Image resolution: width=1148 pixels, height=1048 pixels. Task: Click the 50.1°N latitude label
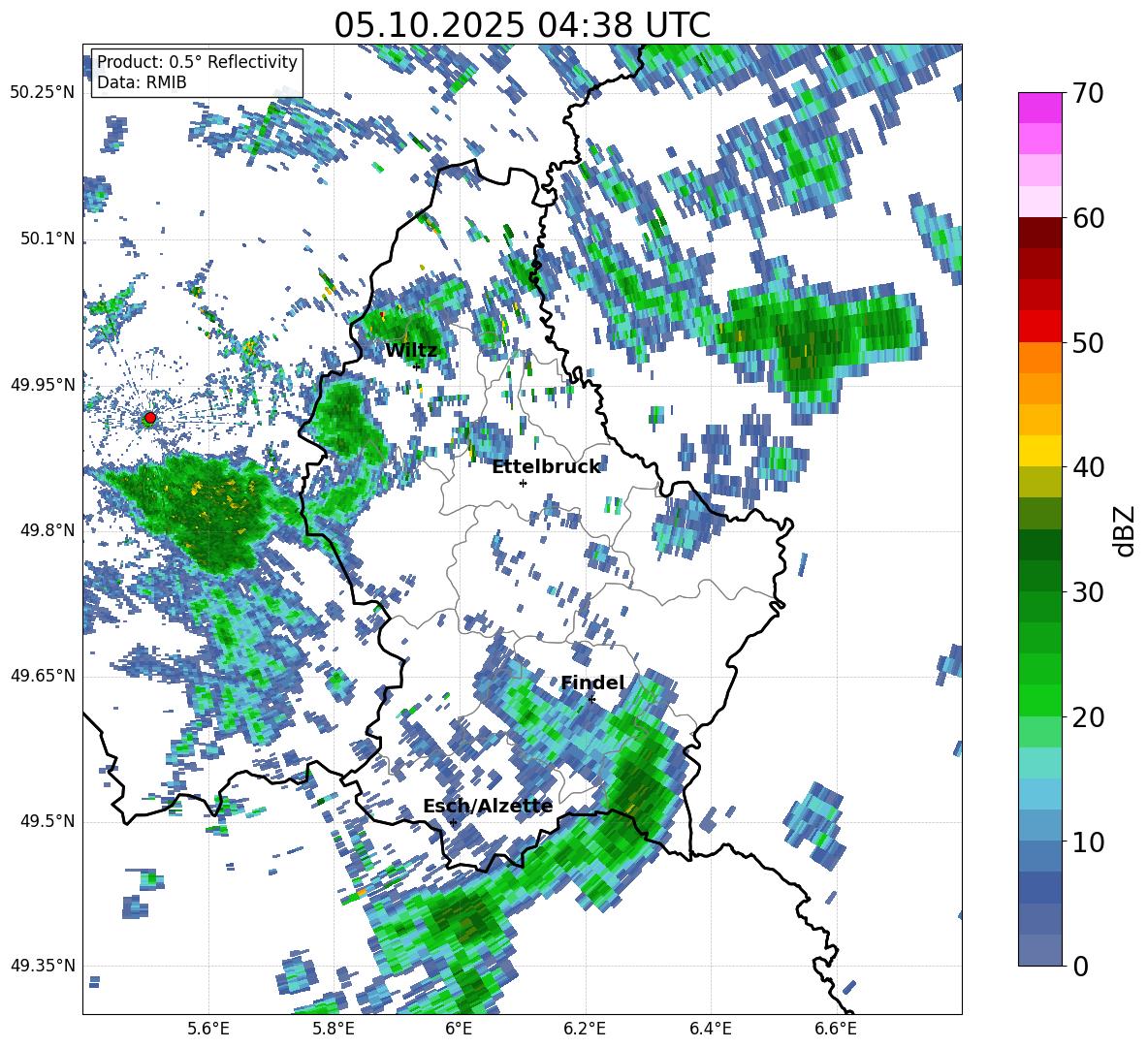pos(48,239)
